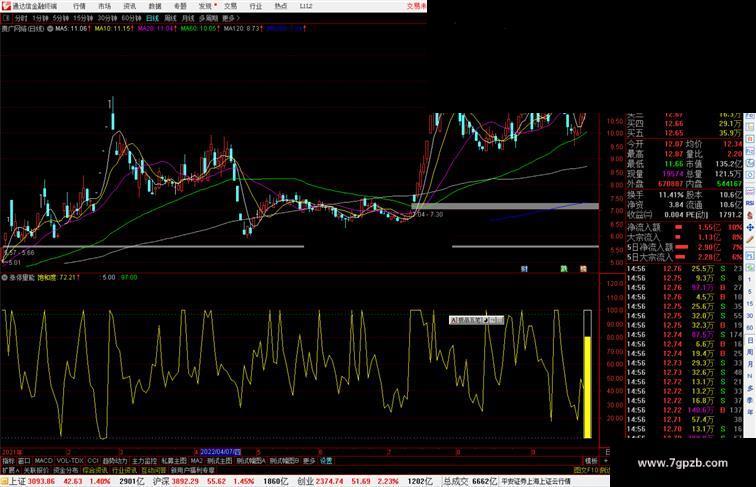Open the 关联报价 tab
Screen dimensions: 756x487
36,470
